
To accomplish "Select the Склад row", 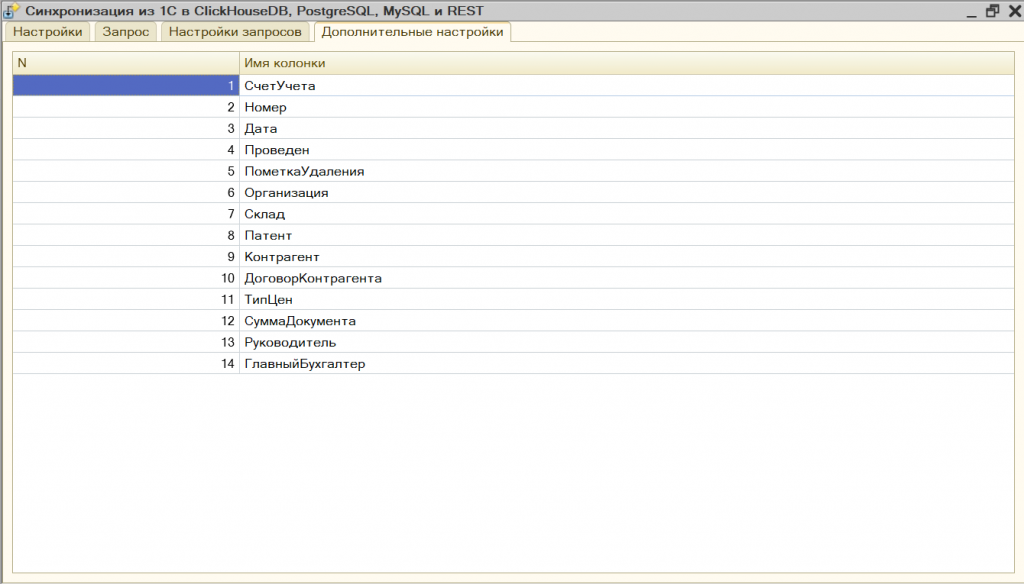I will click(513, 214).
